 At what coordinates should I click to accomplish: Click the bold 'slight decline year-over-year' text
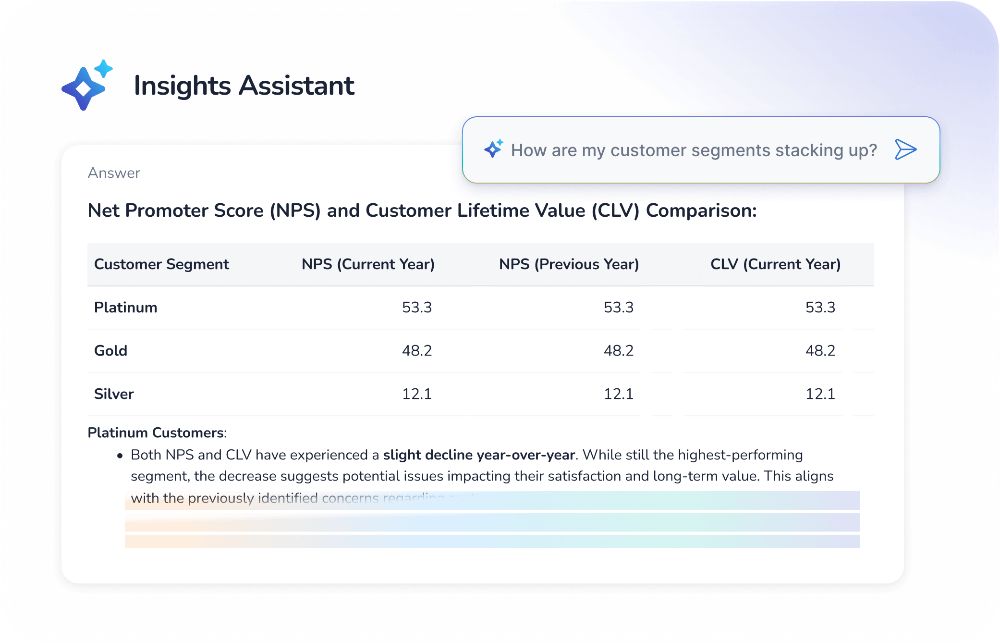pos(479,455)
